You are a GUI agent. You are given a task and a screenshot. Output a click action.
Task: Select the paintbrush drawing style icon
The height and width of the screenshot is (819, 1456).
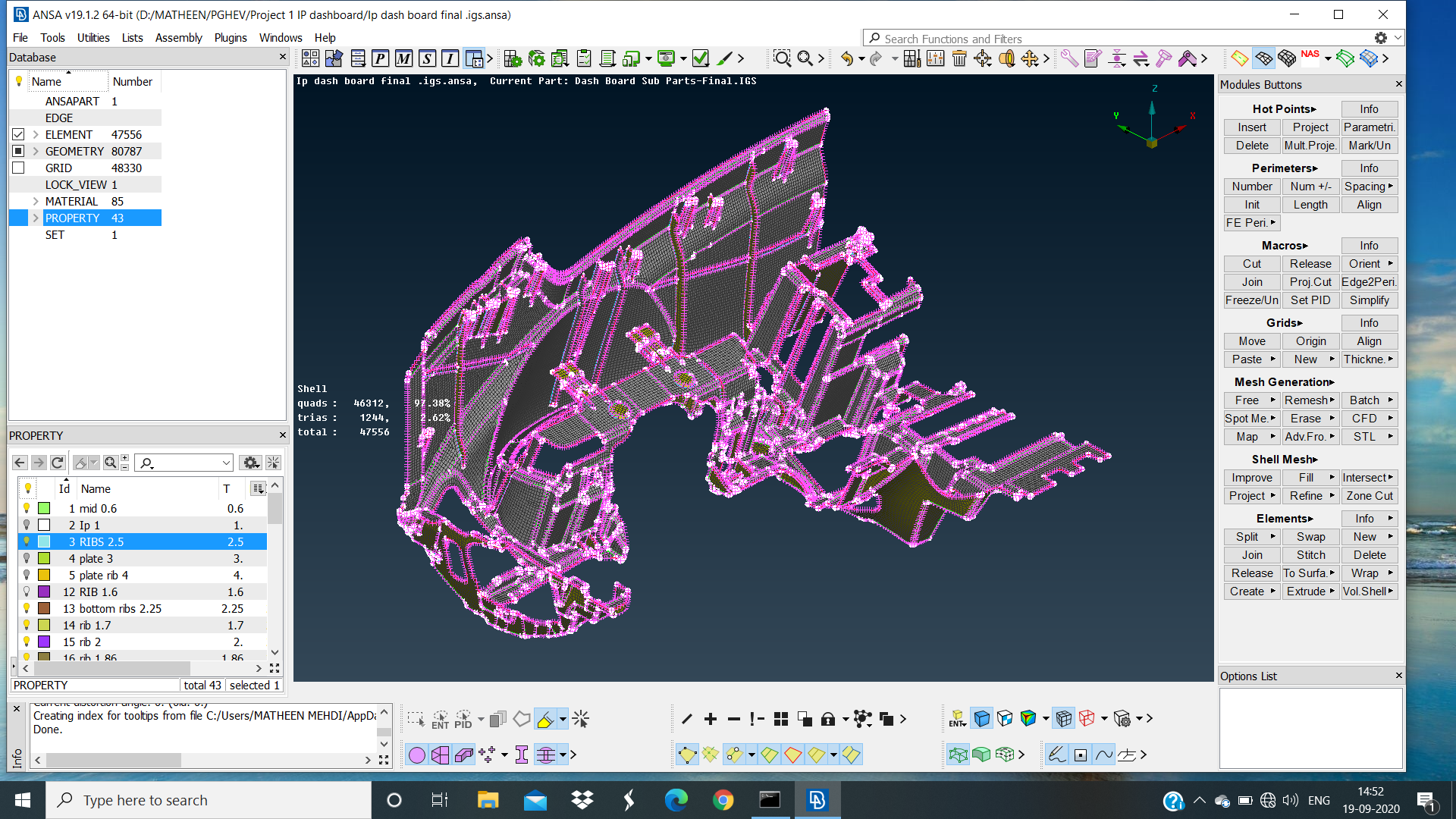point(726,58)
